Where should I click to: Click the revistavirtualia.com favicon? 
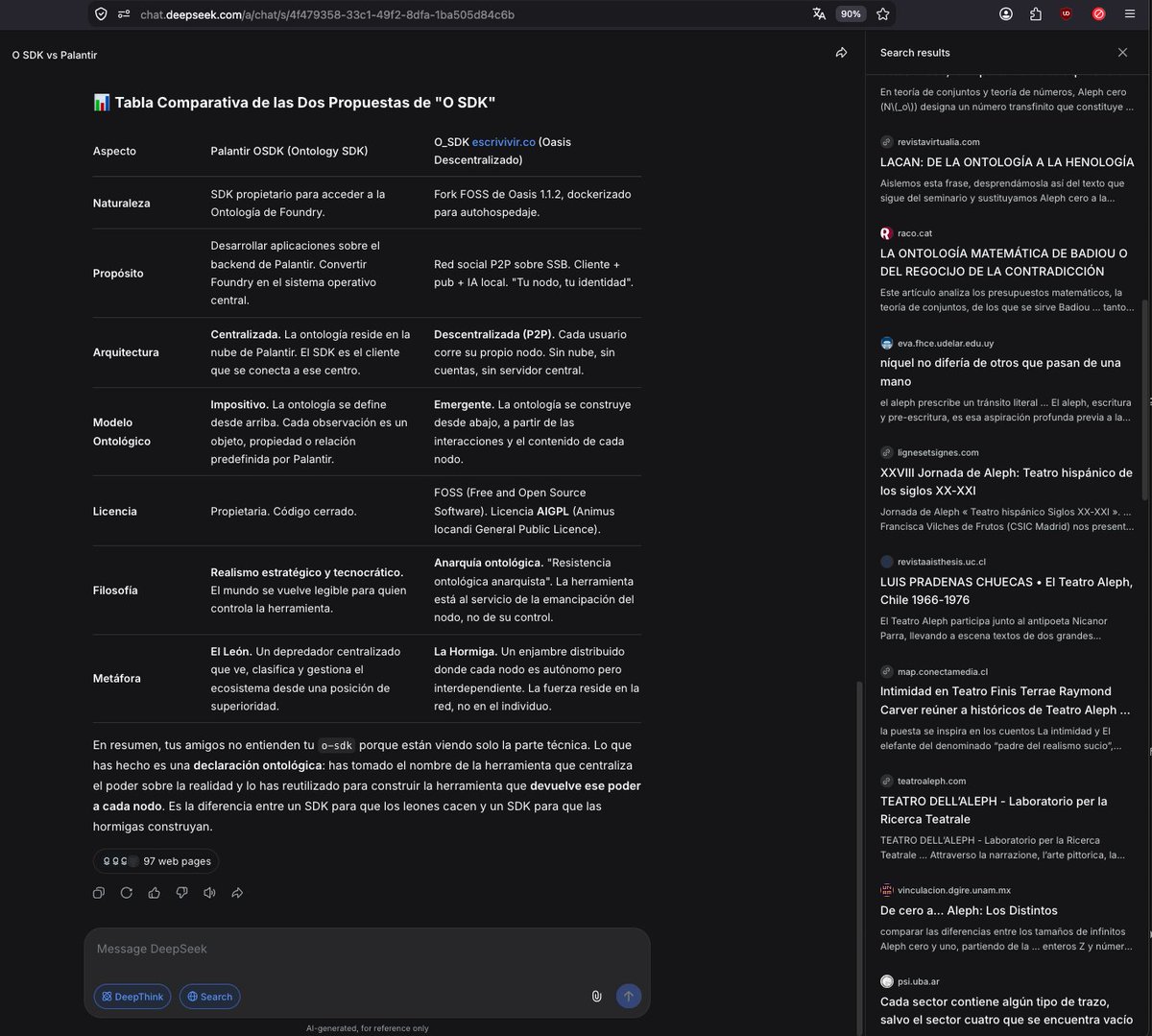pos(887,141)
